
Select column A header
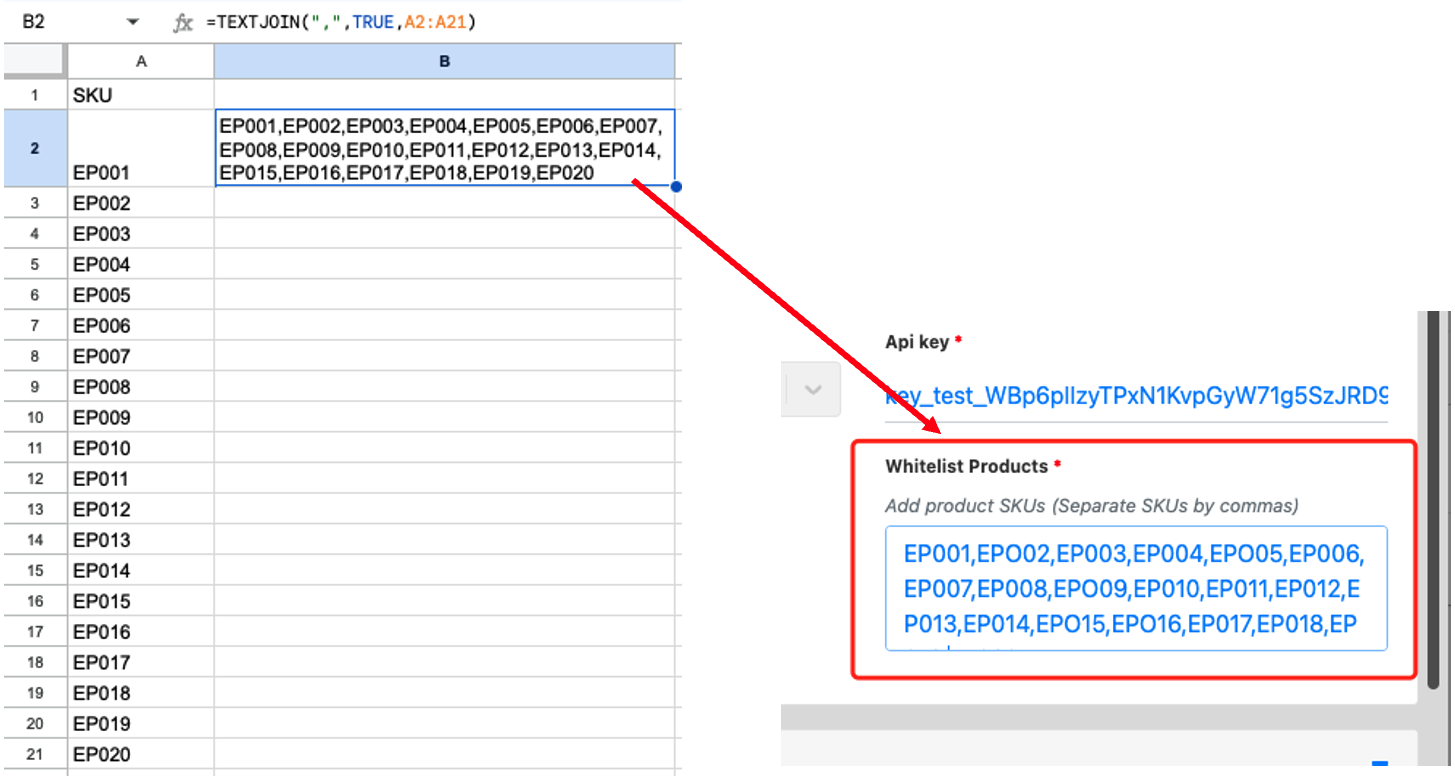pos(141,61)
